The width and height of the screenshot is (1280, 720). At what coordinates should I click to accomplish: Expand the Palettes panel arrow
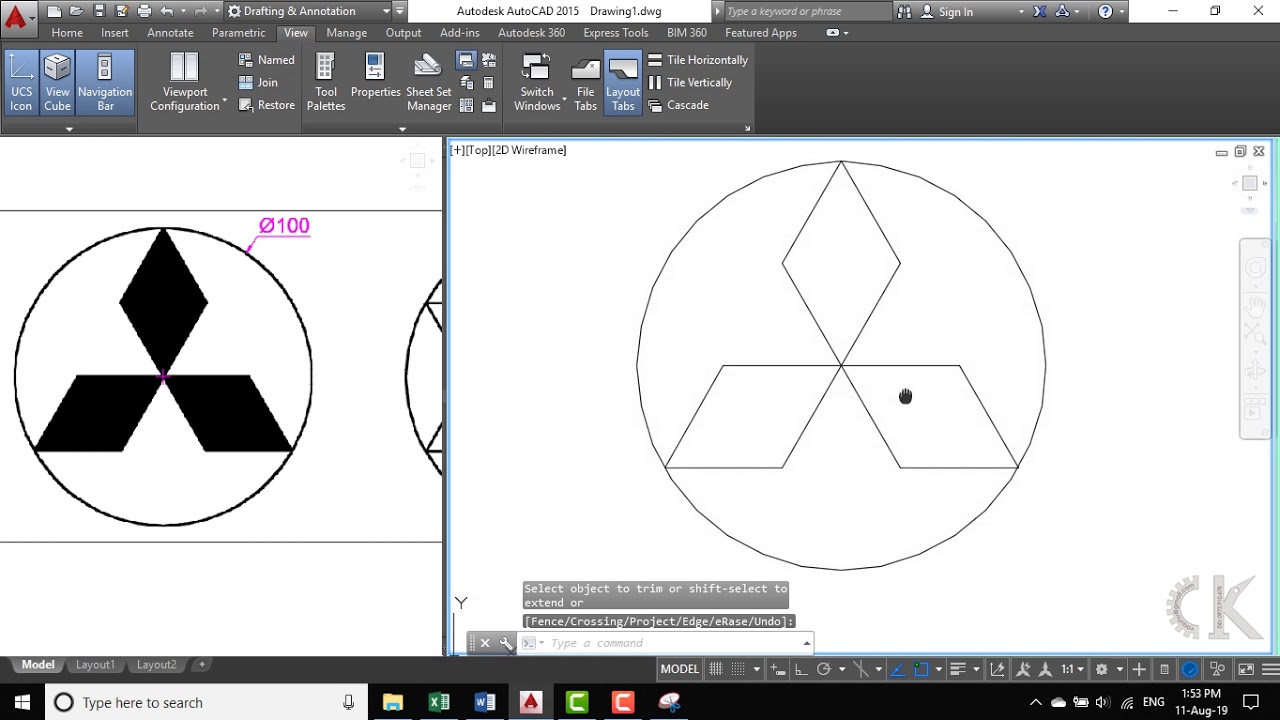coord(402,128)
